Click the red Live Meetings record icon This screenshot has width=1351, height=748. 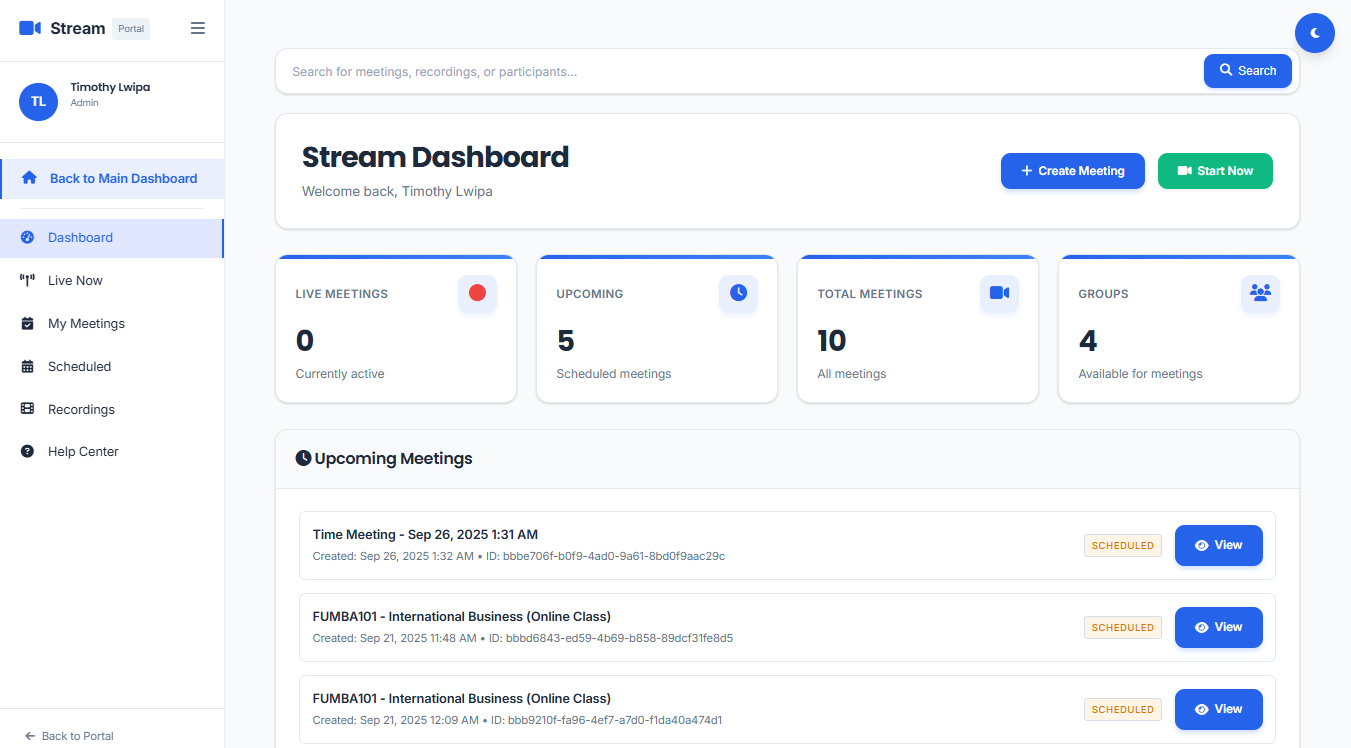pyautogui.click(x=477, y=293)
